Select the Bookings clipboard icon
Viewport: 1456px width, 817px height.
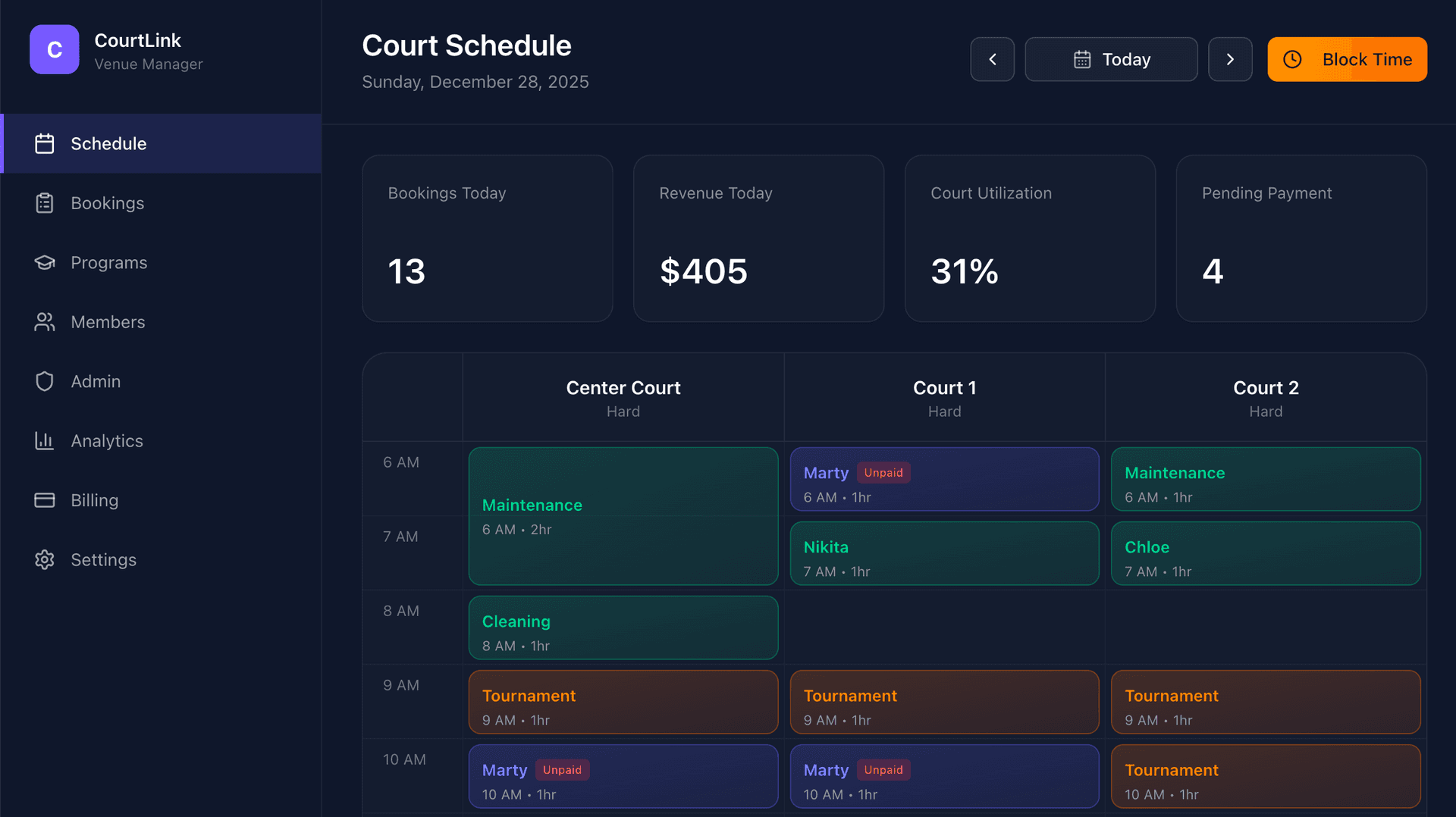pyautogui.click(x=45, y=203)
